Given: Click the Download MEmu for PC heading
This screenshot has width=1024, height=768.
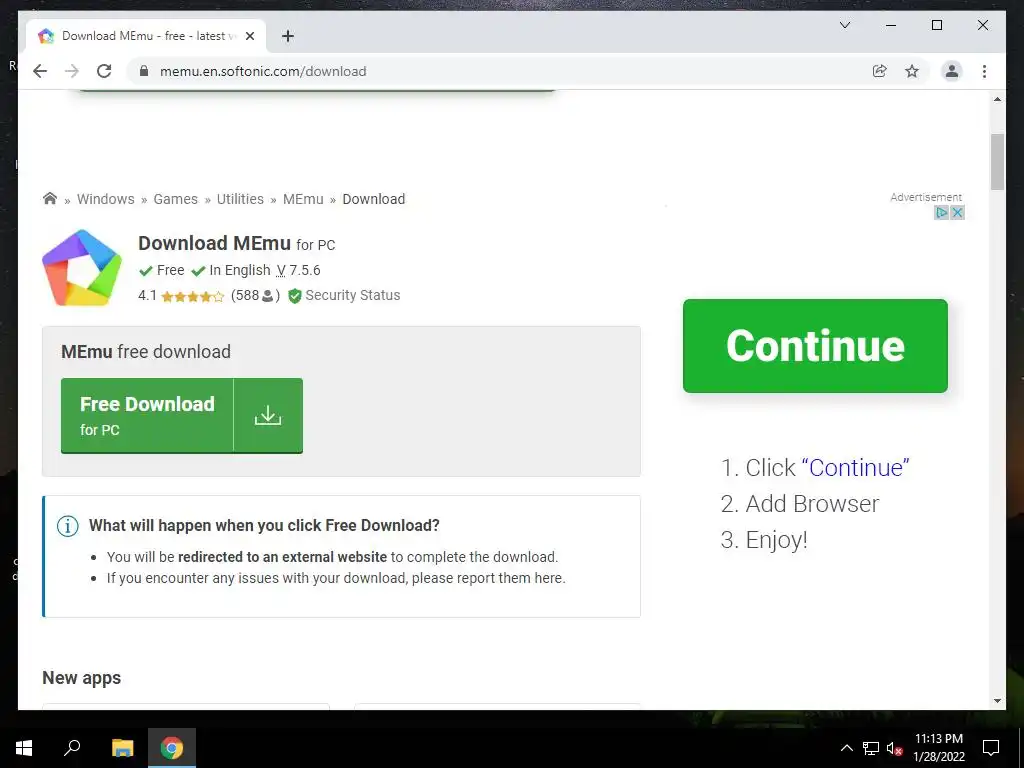Looking at the screenshot, I should coord(236,244).
